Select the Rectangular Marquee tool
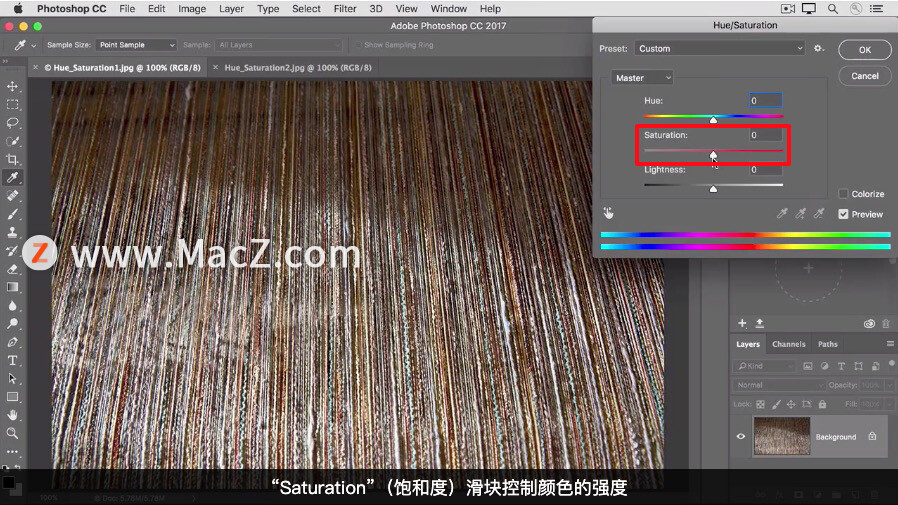 [x=12, y=105]
